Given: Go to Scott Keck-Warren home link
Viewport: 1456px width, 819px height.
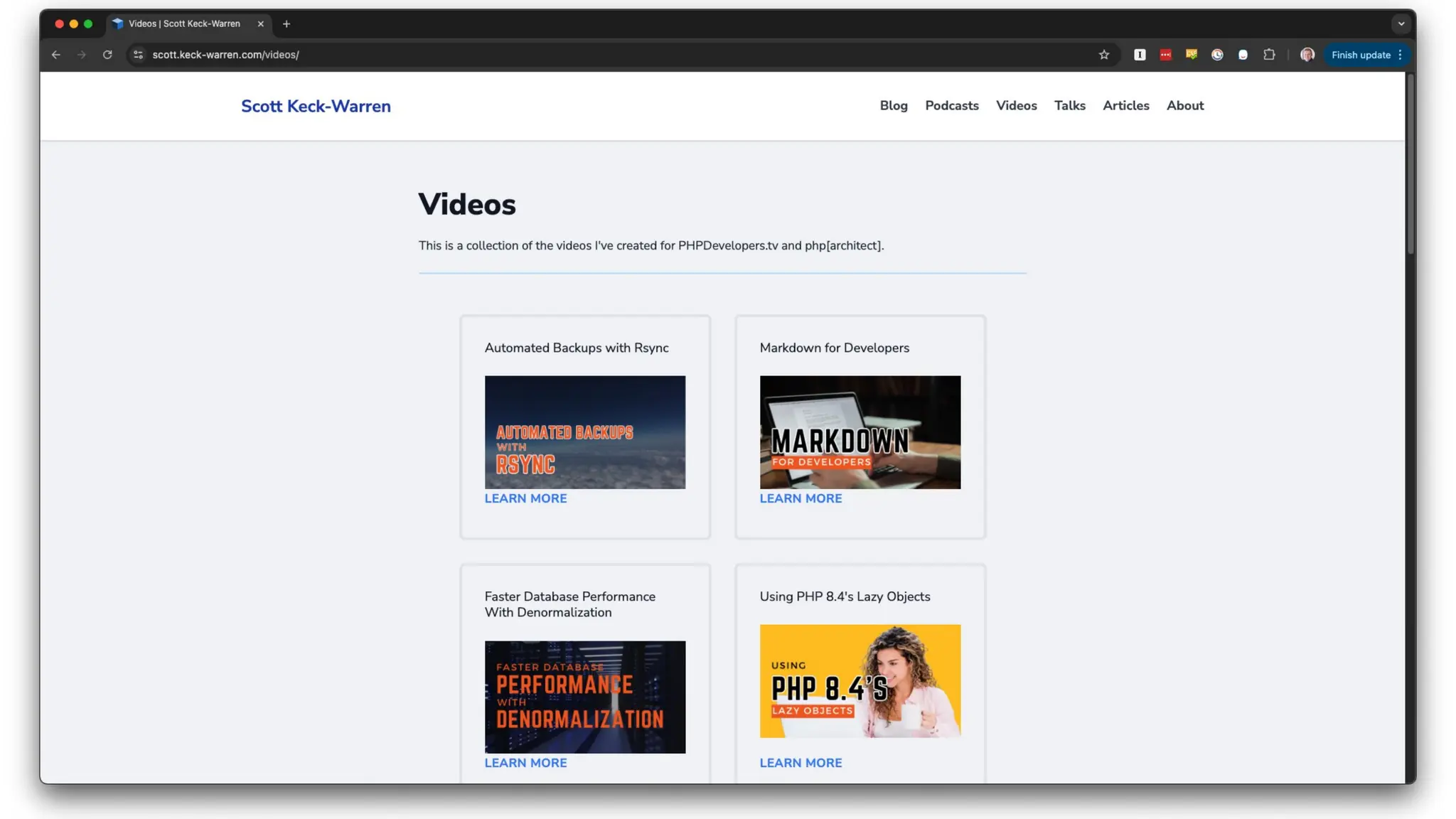Looking at the screenshot, I should pyautogui.click(x=316, y=106).
